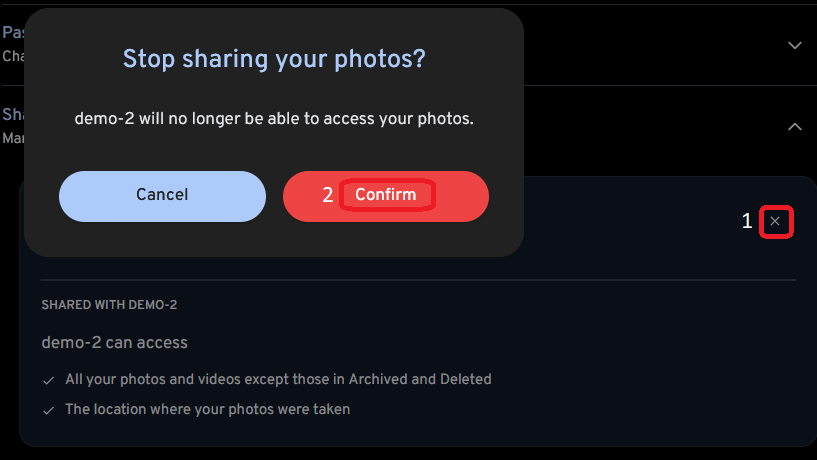Viewport: 817px width, 460px height.
Task: Click checkmark beside photos and videos access
Action: click(48, 380)
